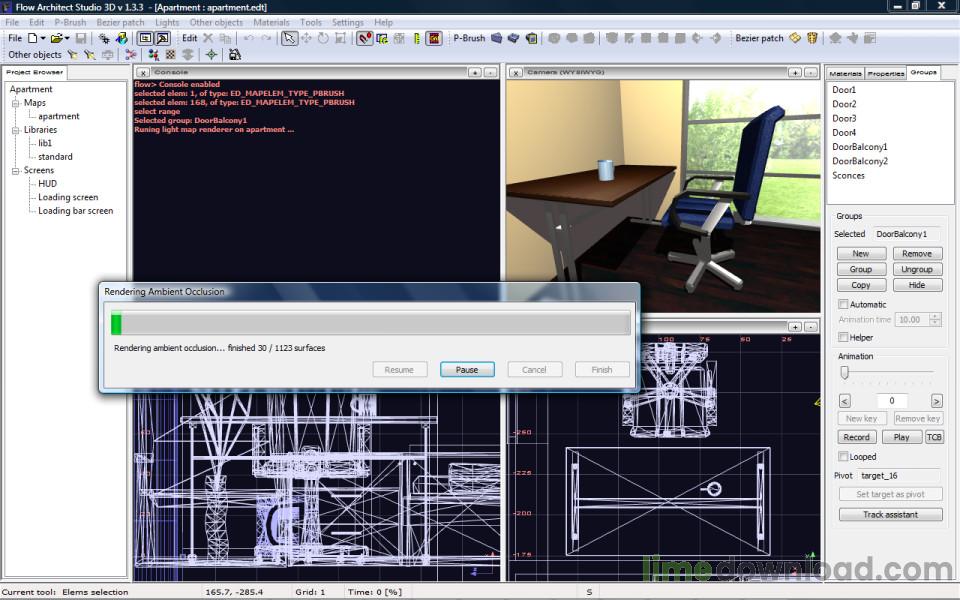
Task: Click the Animation time spinner arrows
Action: tap(935, 320)
